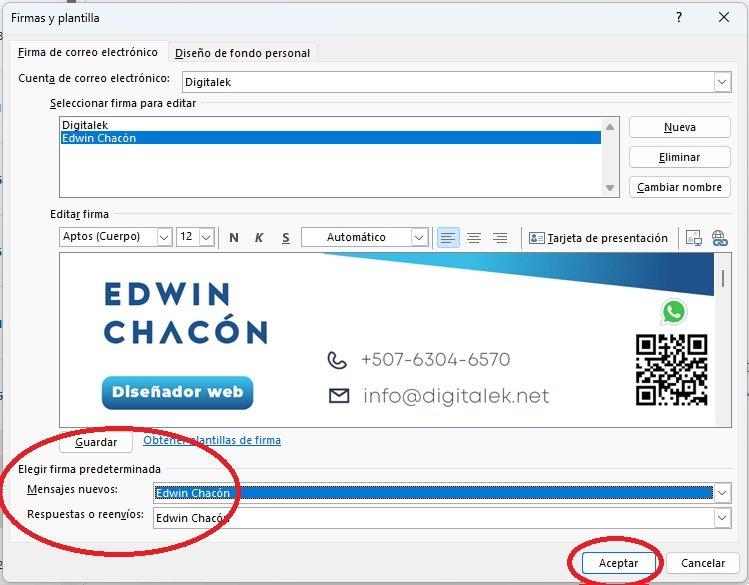Open the help question mark
This screenshot has height=585, width=749.
point(679,18)
